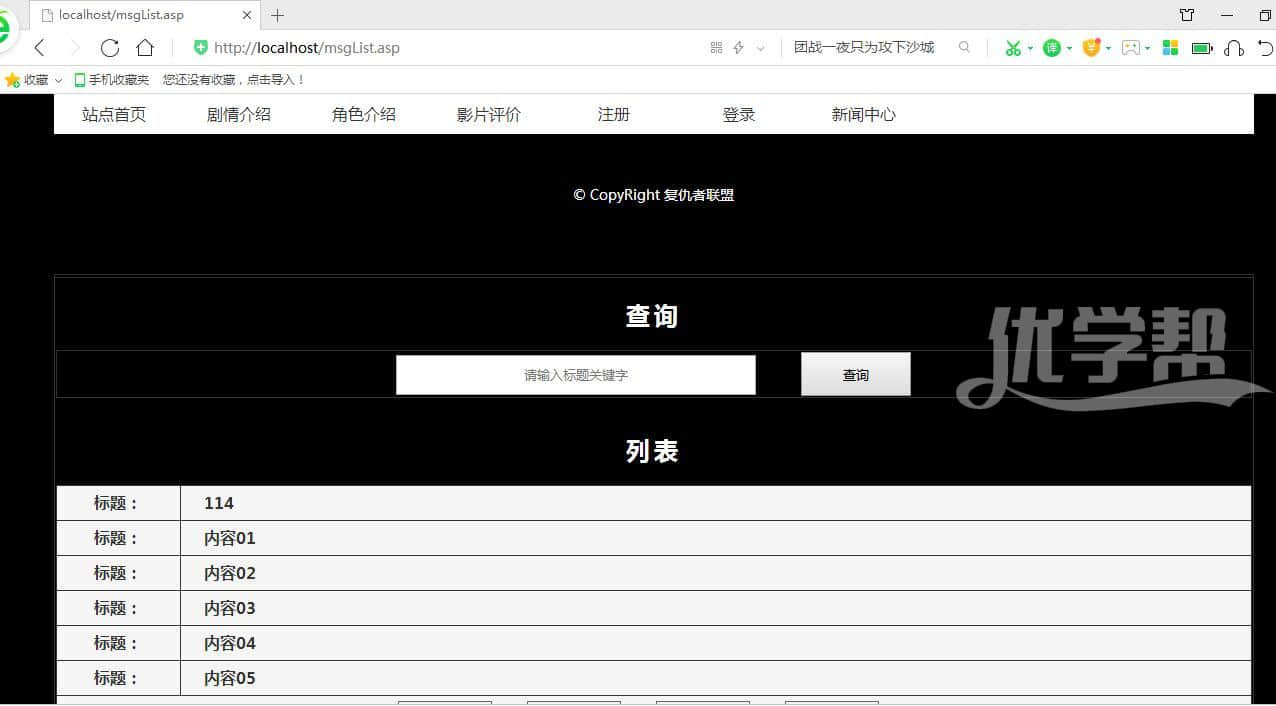
Task: Open the 剧情介绍 navigation menu item
Action: pos(239,115)
